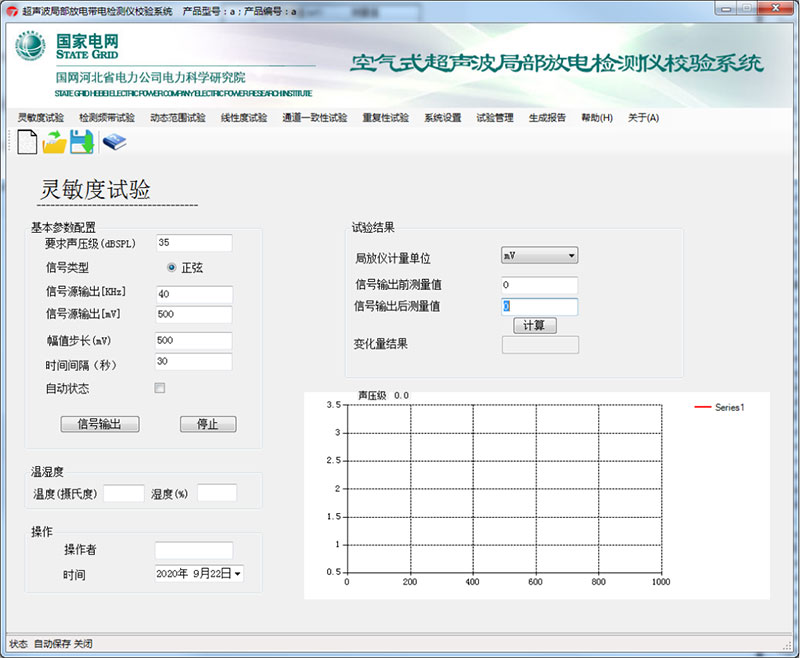The width and height of the screenshot is (800, 658).
Task: Open the 时间 date picker dropdown
Action: click(x=238, y=574)
